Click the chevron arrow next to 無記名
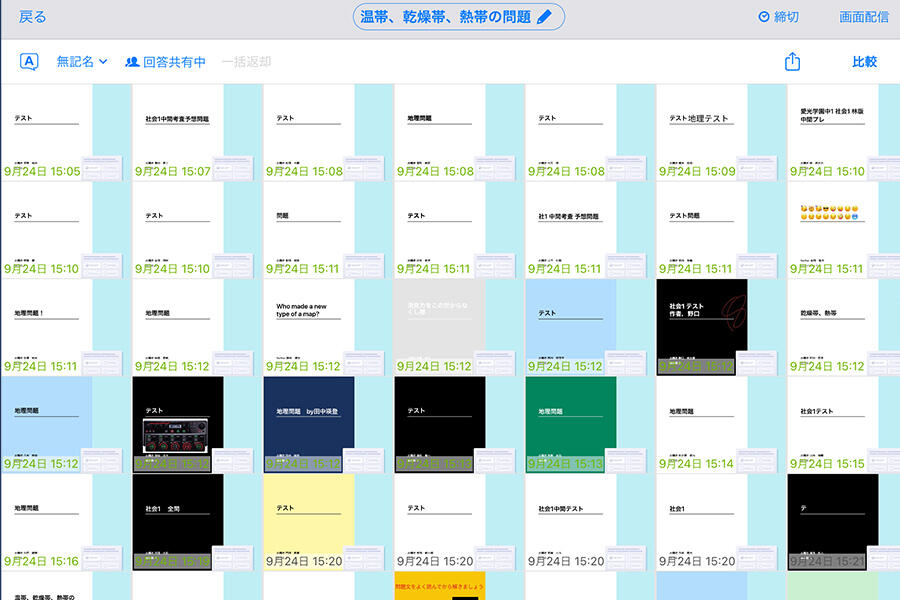 tap(103, 62)
